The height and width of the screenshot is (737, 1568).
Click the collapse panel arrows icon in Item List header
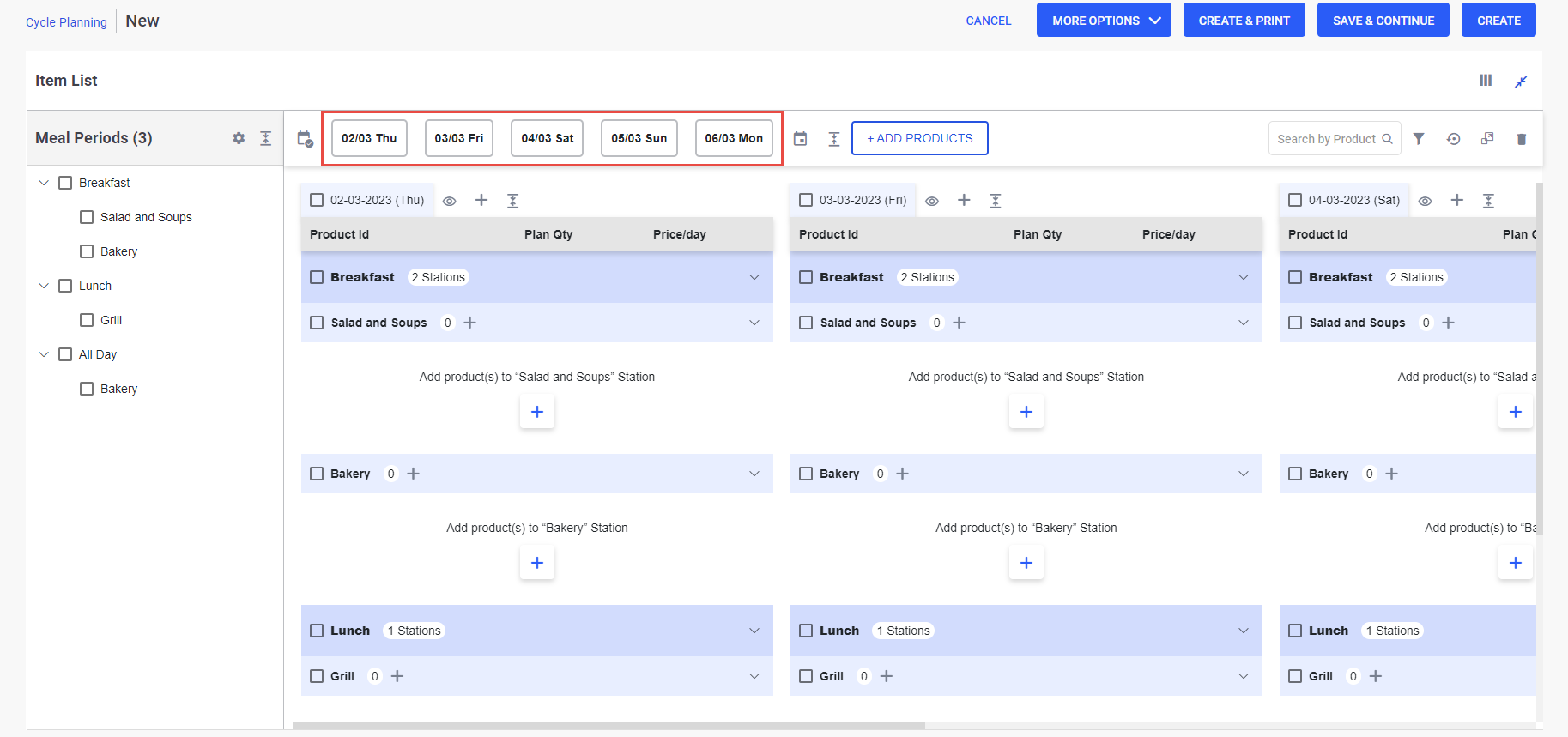click(x=1521, y=82)
